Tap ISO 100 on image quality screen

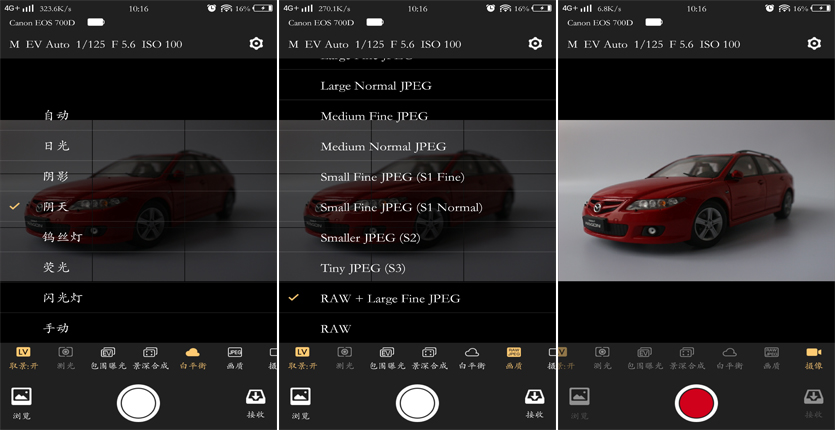(x=441, y=44)
